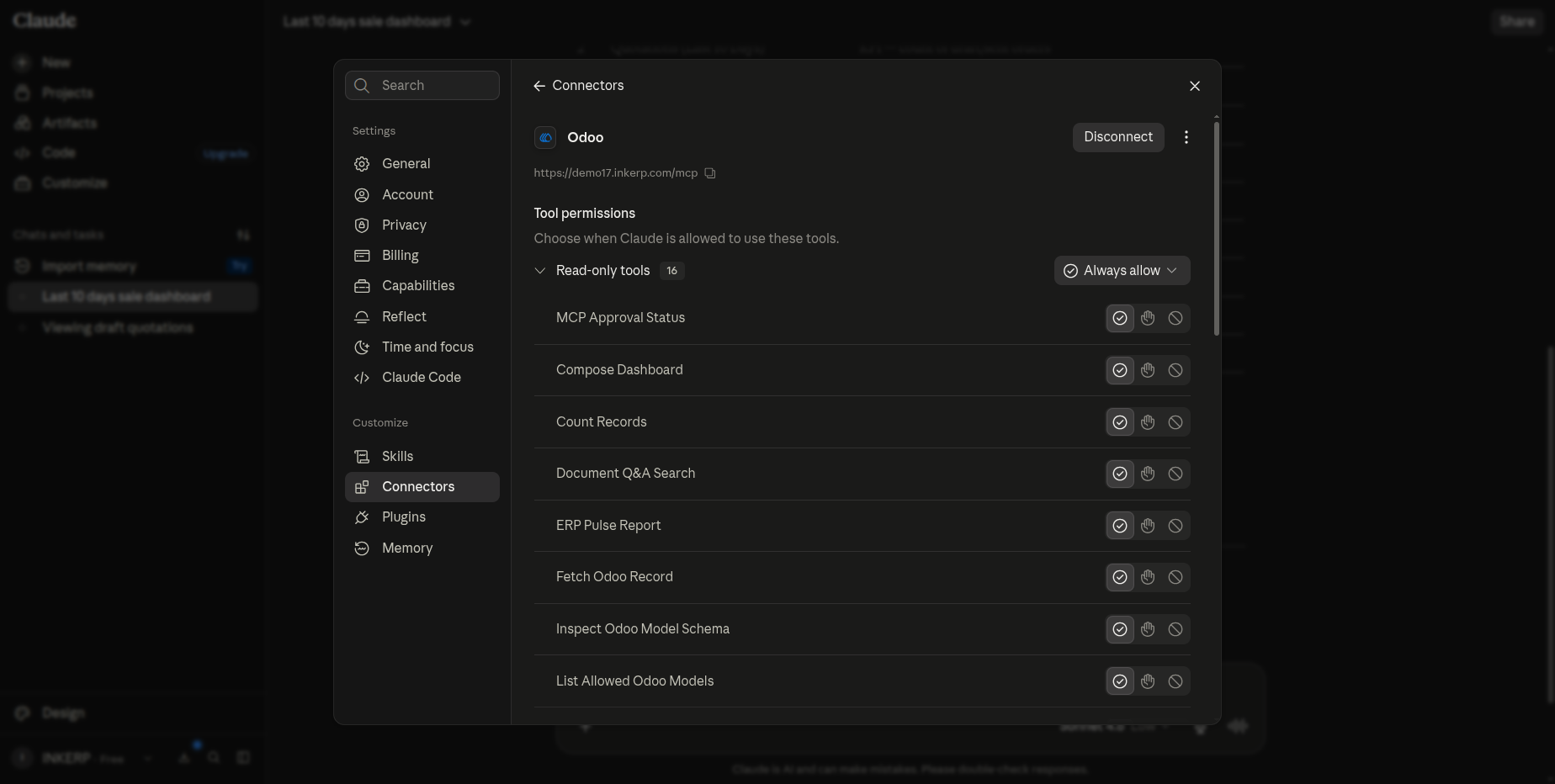This screenshot has width=1555, height=784.
Task: Open the Billing settings page
Action: point(422,256)
